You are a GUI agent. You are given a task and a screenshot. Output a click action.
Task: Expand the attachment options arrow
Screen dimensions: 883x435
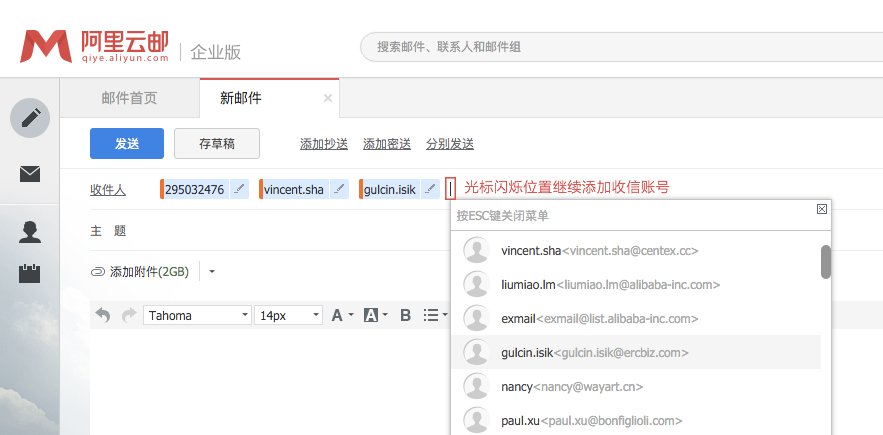(x=211, y=271)
